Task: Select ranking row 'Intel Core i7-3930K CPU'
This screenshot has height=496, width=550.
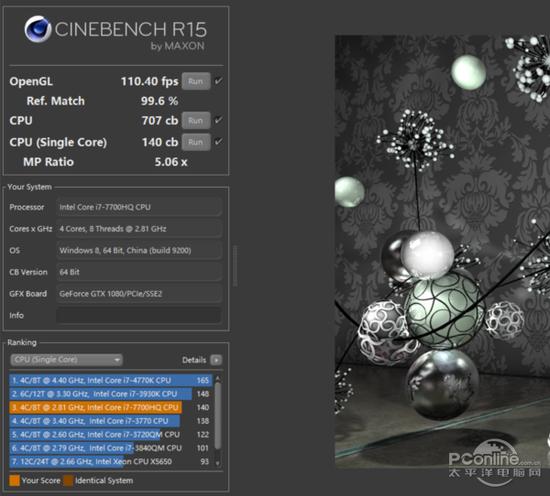Action: point(110,394)
